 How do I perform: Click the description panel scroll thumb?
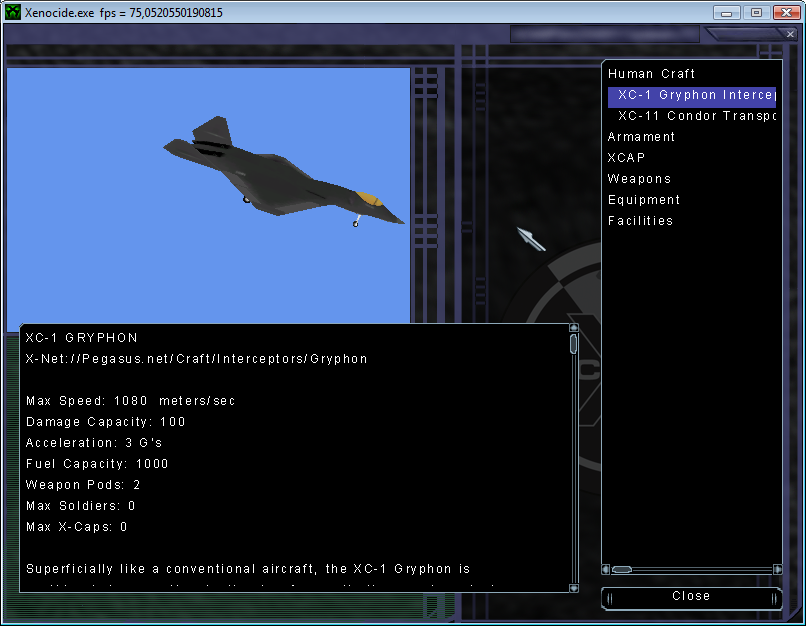[574, 344]
